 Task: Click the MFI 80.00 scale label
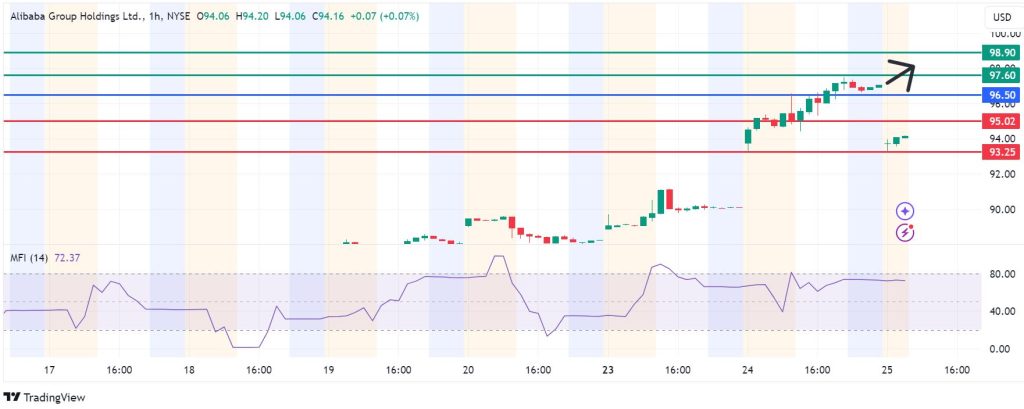coord(1002,274)
